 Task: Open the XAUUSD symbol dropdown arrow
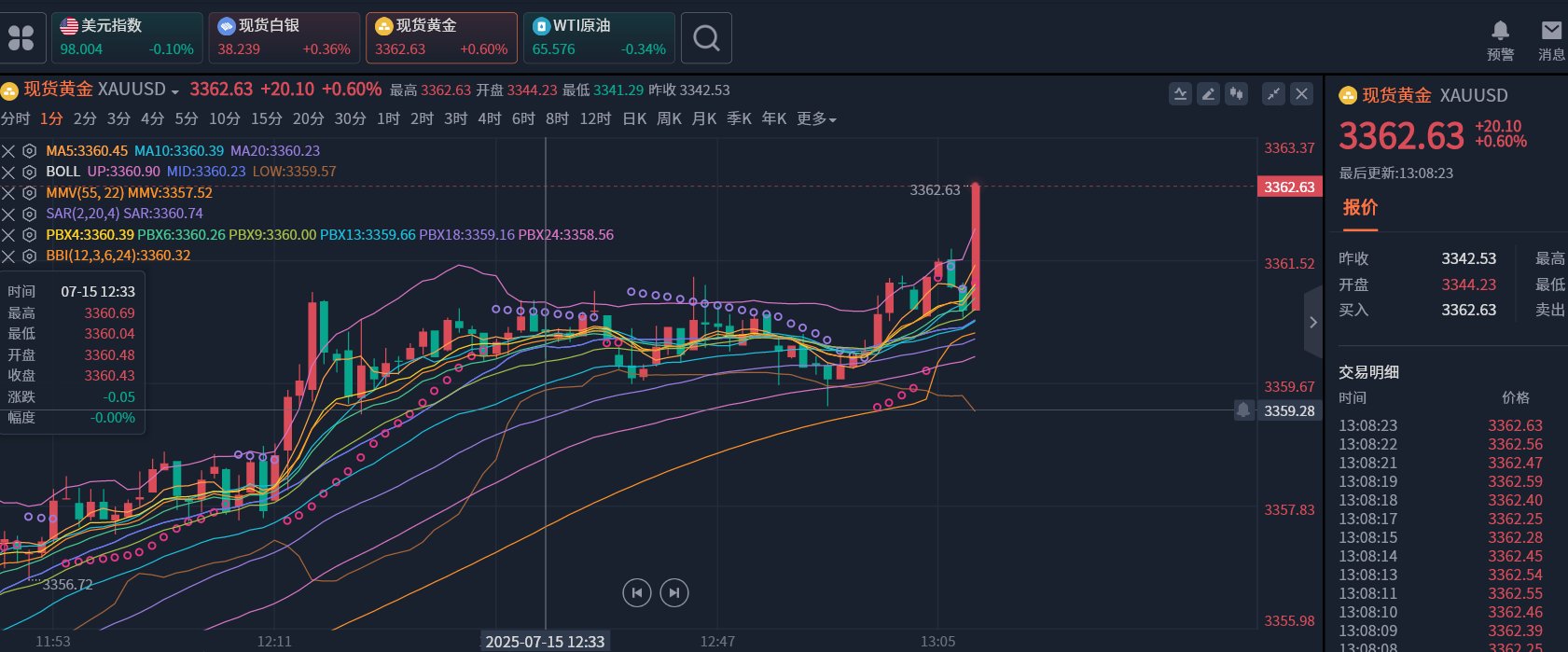point(174,91)
